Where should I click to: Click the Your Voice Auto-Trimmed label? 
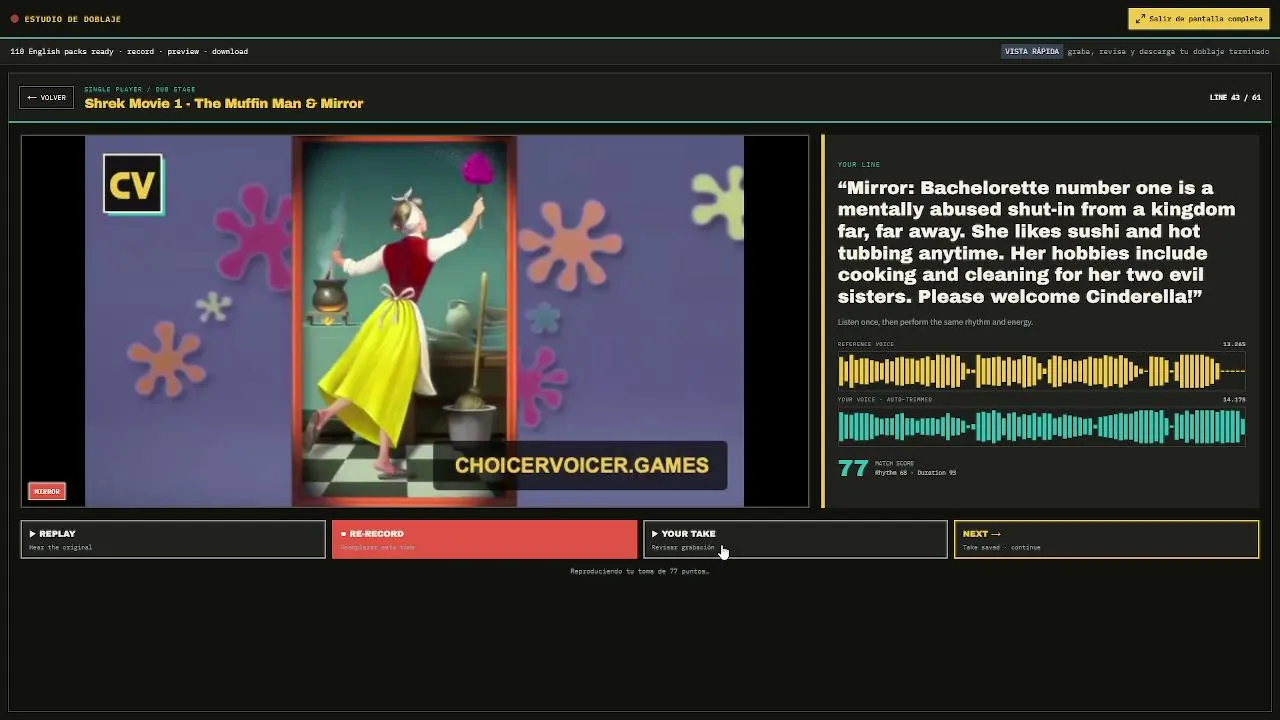pos(885,399)
